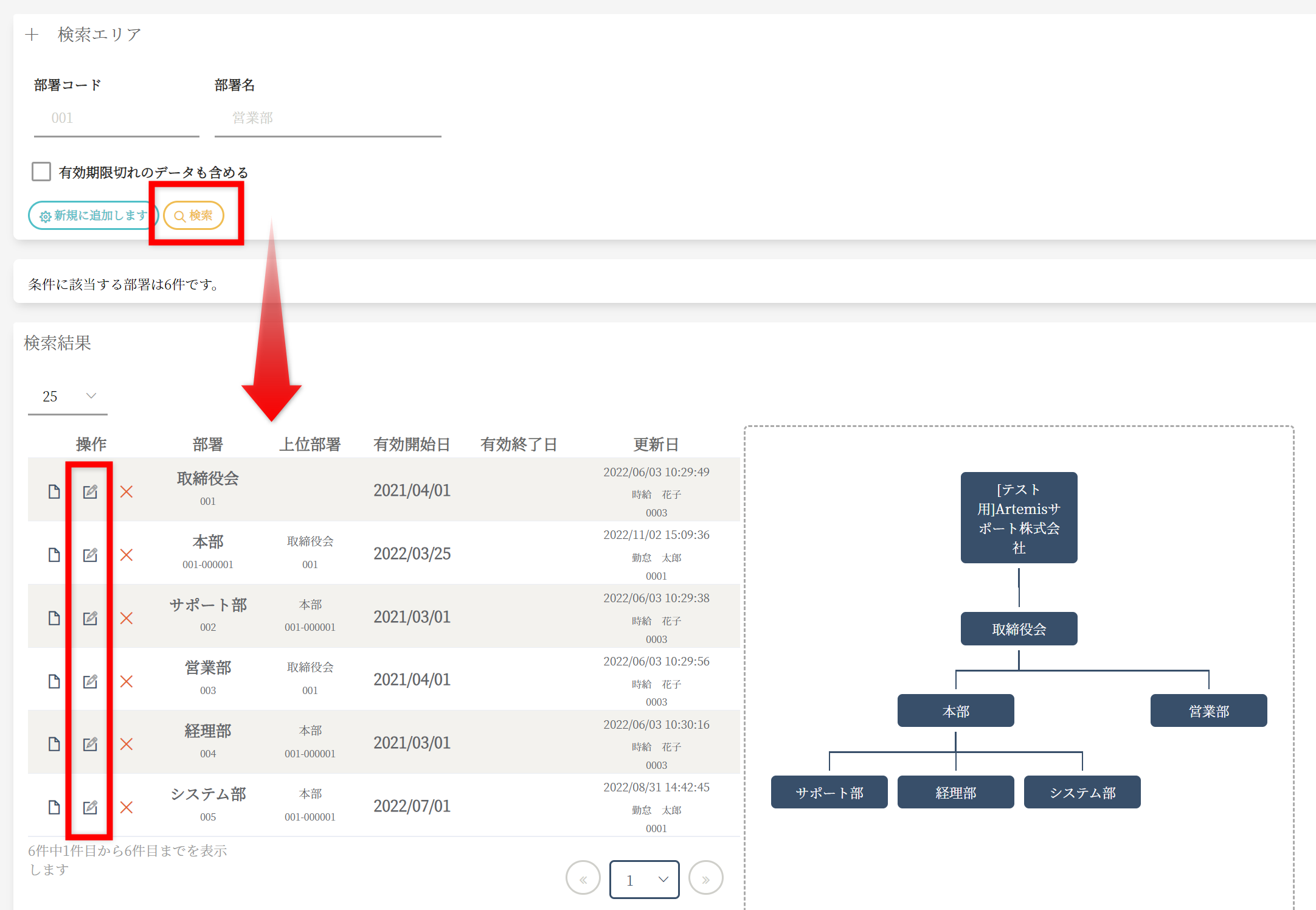This screenshot has width=1316, height=910.
Task: Go to next page arrow button
Action: coord(705,878)
